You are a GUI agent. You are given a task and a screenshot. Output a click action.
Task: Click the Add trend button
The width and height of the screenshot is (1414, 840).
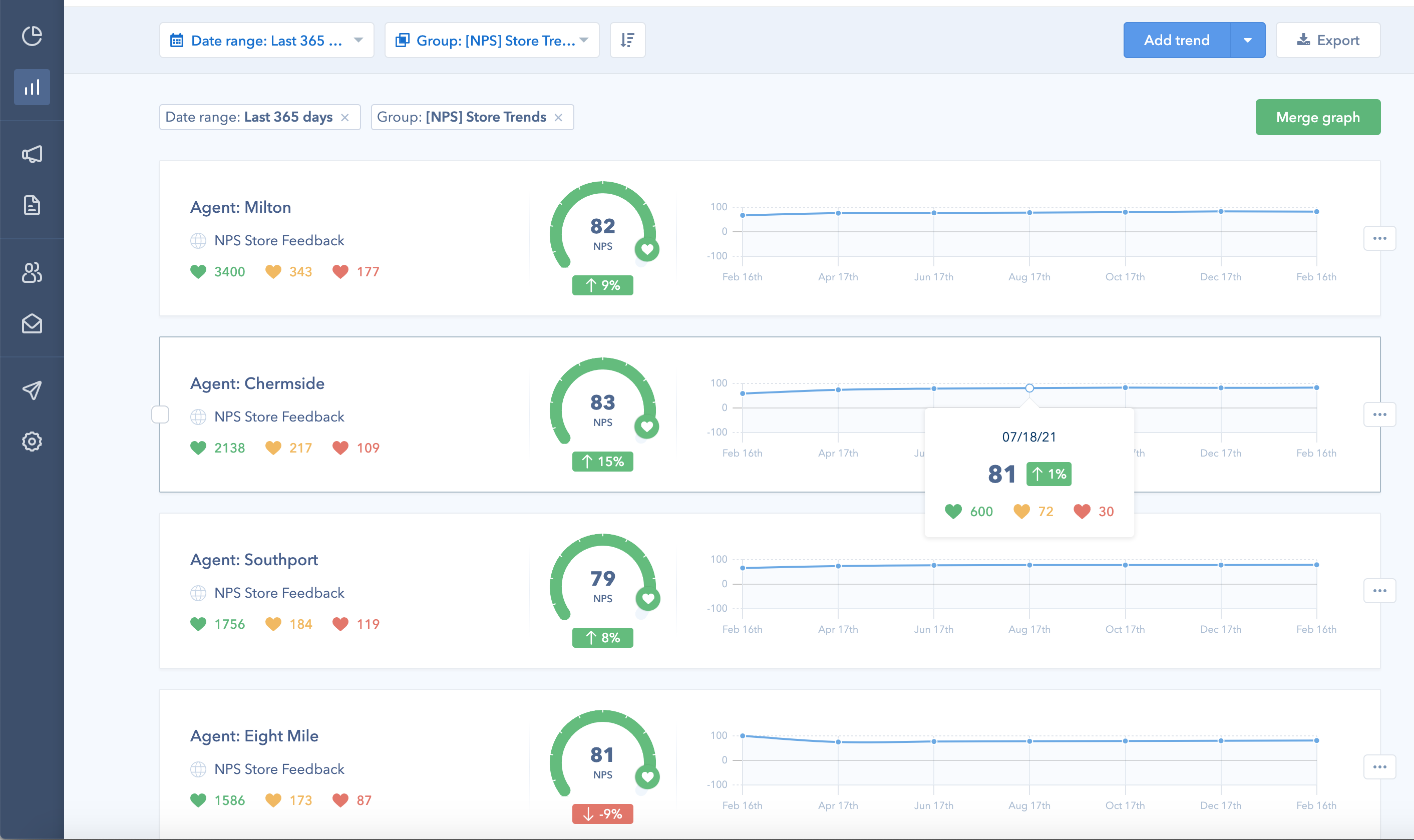[x=1177, y=40]
